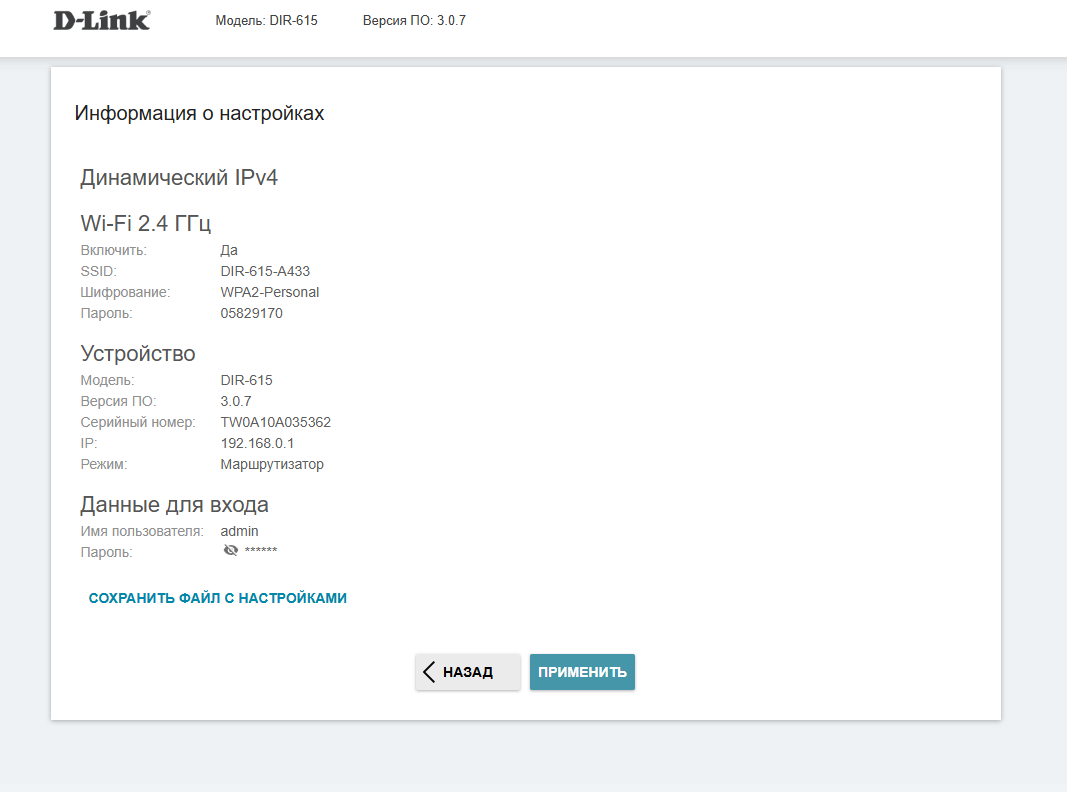Select the Wi-Fi password 05829170
1067x792 pixels.
tap(252, 314)
